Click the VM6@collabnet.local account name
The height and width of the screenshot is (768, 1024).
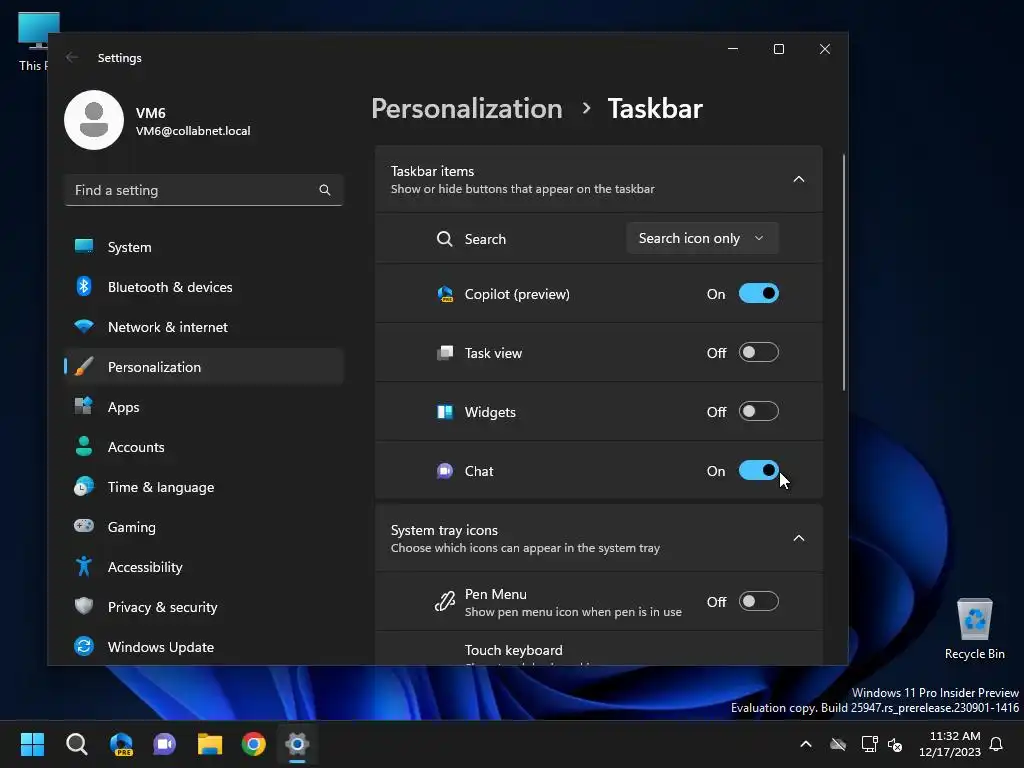[x=193, y=131]
